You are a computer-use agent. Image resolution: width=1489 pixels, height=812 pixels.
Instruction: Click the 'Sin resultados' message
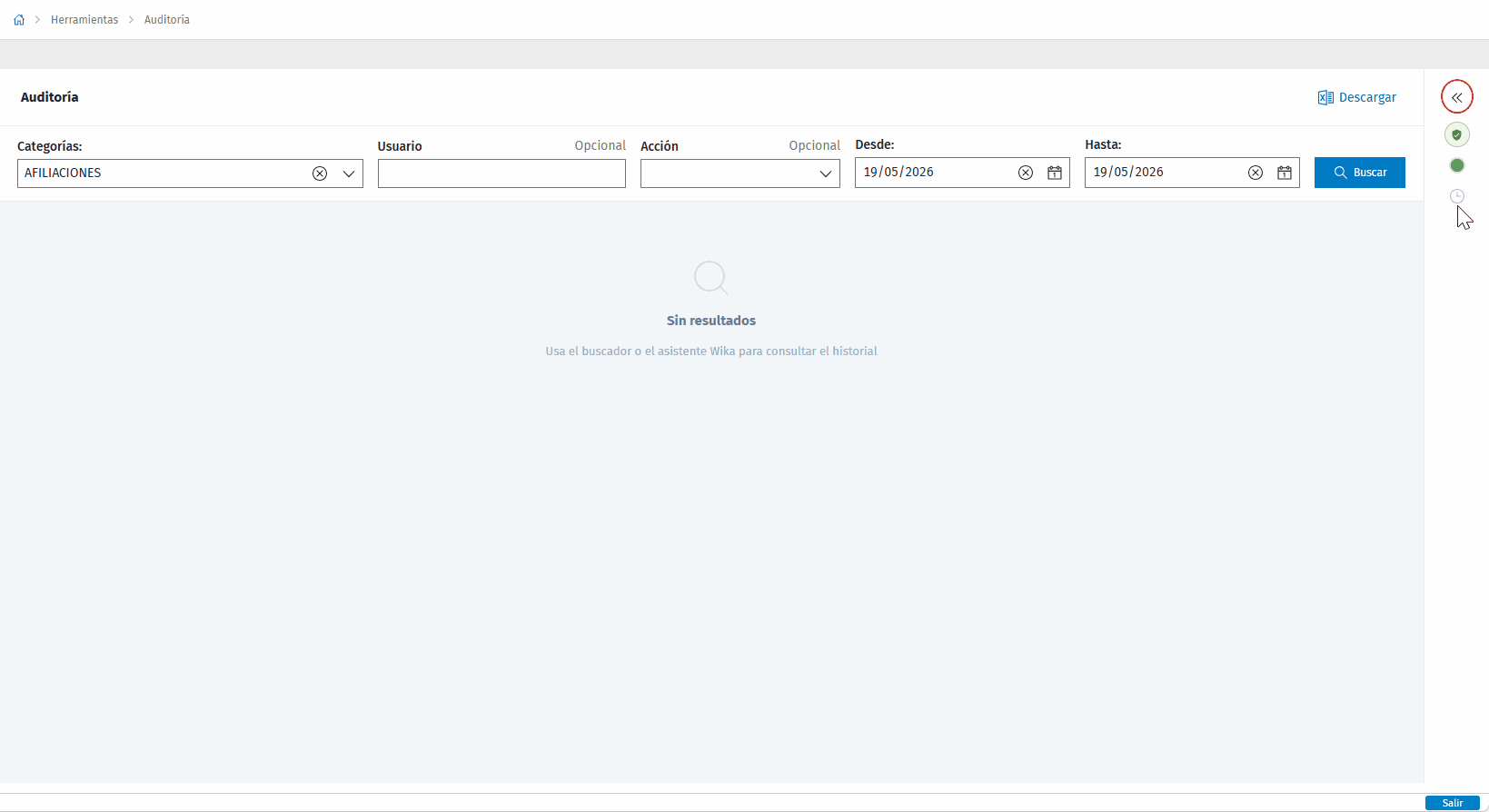pyautogui.click(x=711, y=321)
